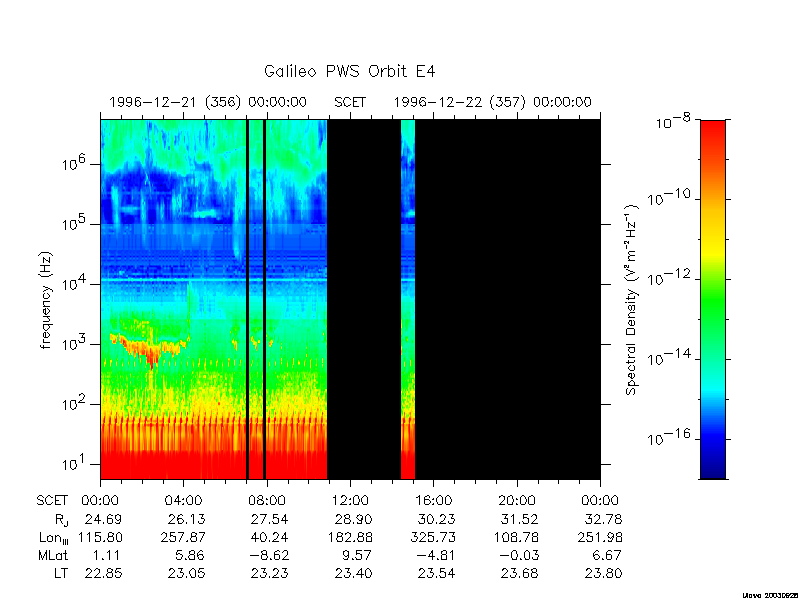The image size is (800, 600).
Task: Select the LT value 23.23
Action: click(x=269, y=573)
